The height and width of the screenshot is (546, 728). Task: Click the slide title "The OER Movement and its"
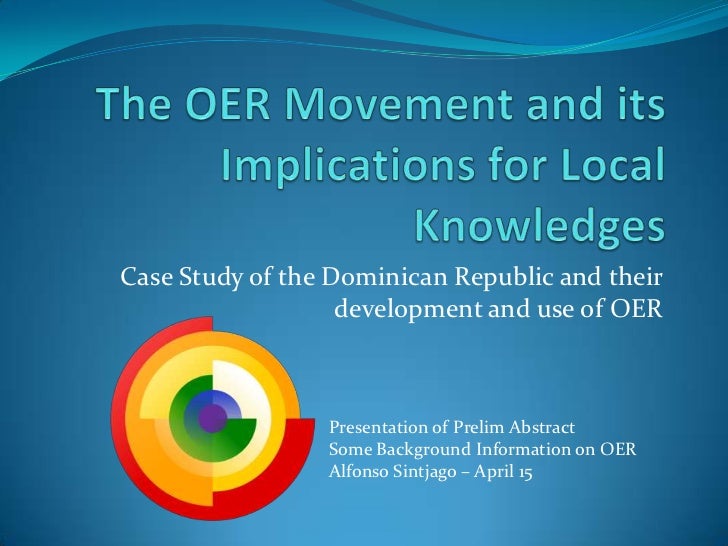tap(381, 104)
